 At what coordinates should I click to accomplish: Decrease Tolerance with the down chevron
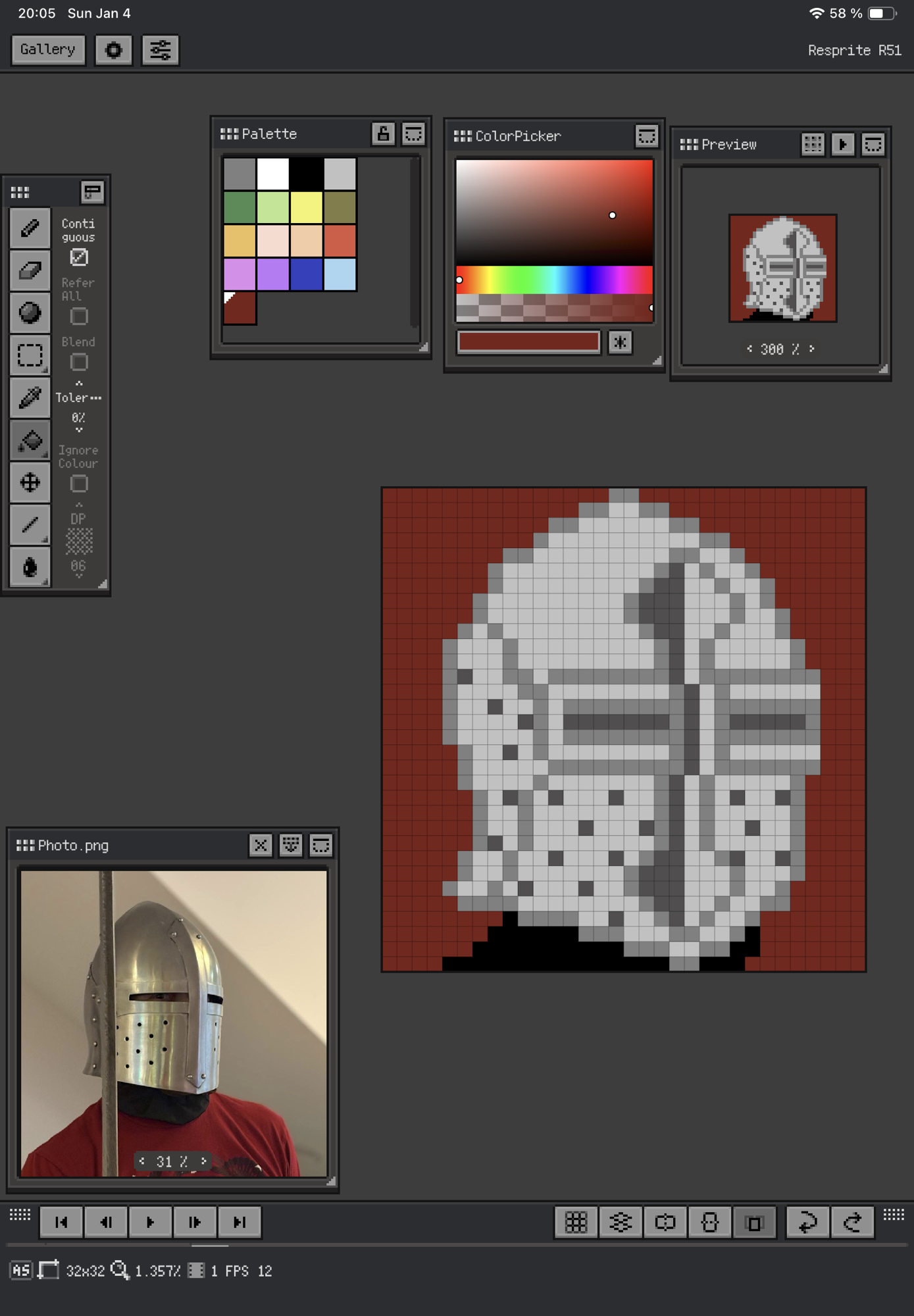click(x=79, y=430)
